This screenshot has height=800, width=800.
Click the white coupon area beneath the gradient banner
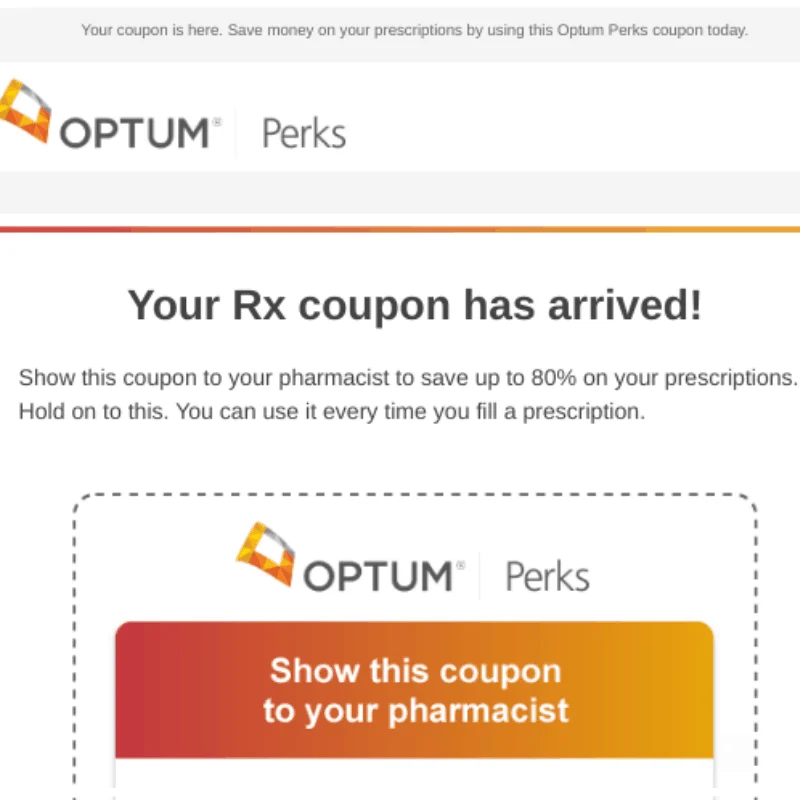(x=414, y=778)
